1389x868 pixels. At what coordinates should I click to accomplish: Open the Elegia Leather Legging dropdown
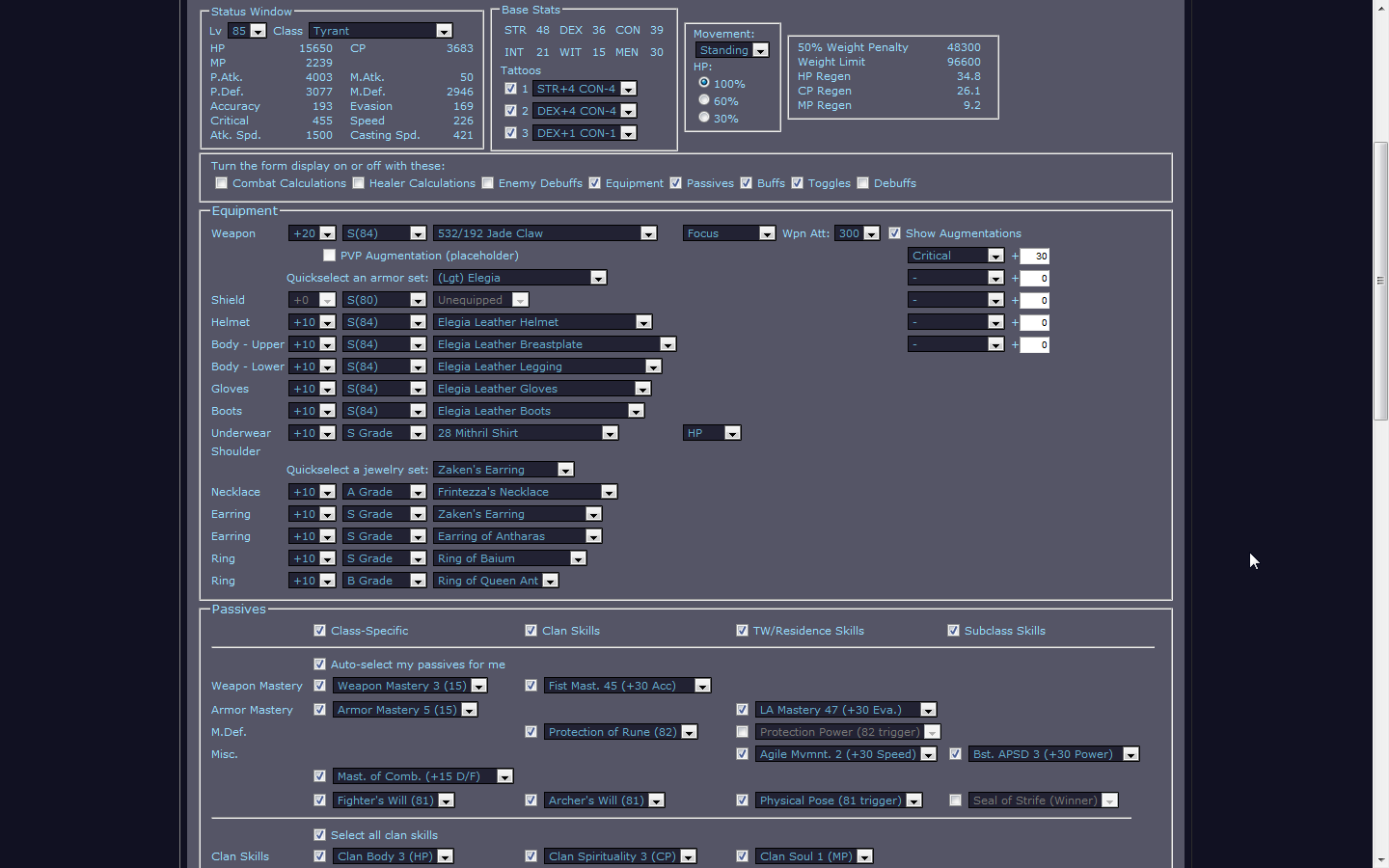tap(547, 366)
